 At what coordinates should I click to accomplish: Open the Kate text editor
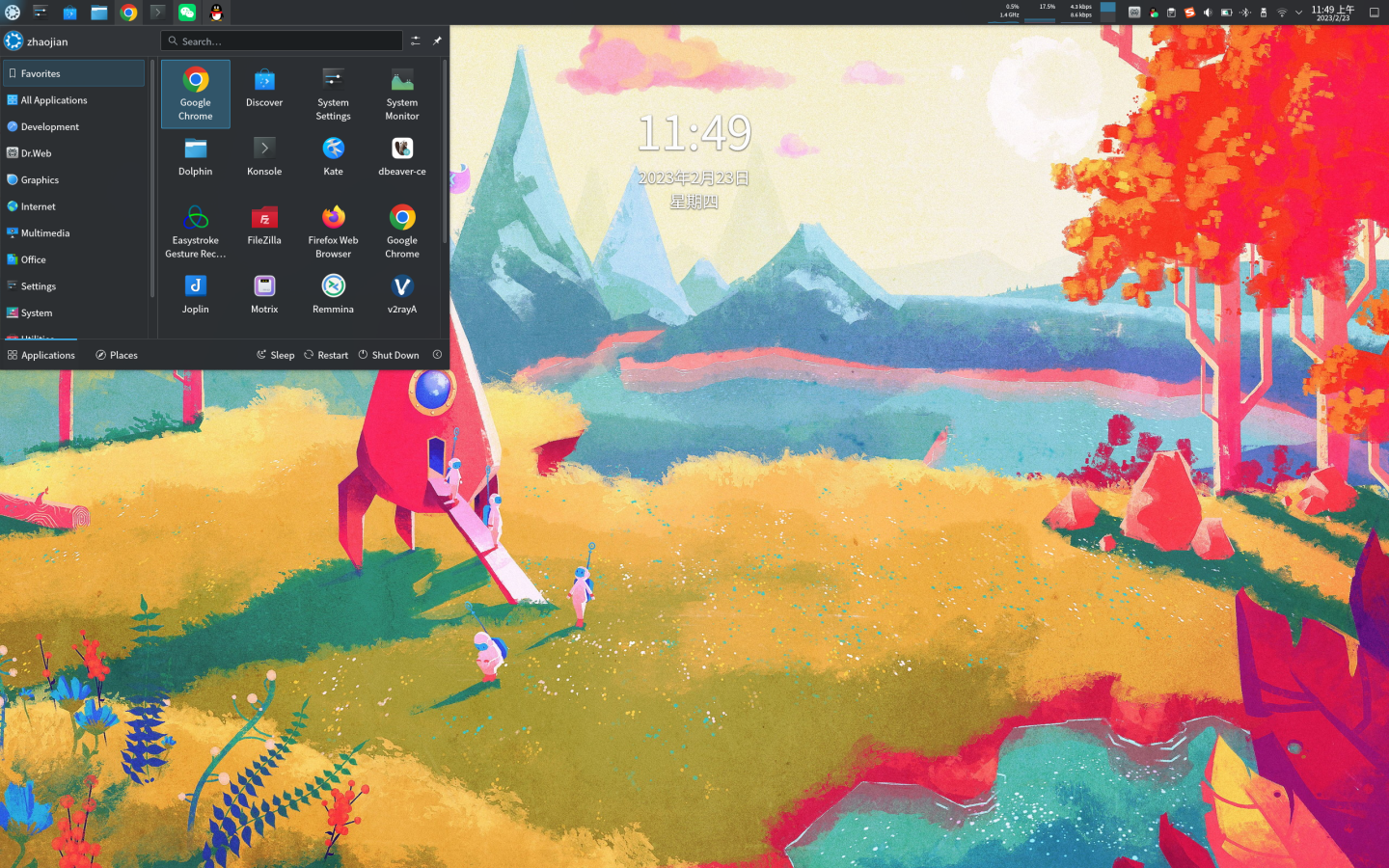[333, 156]
